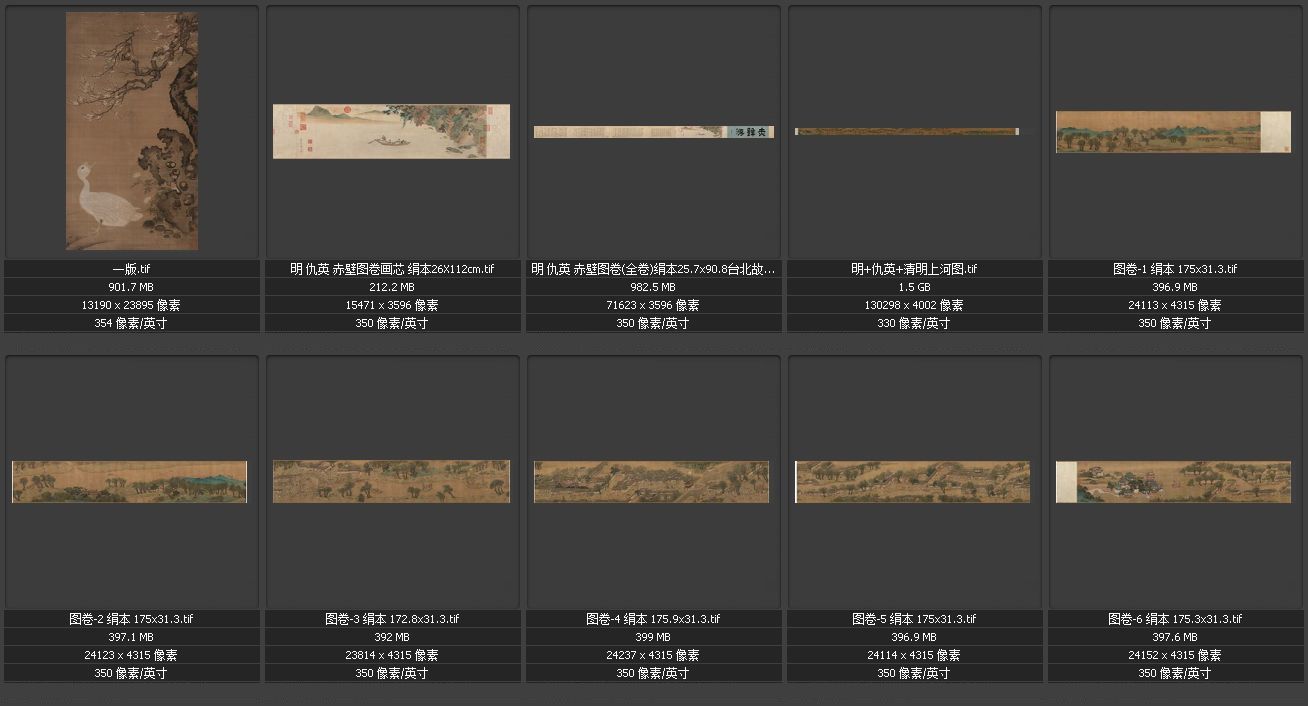Open the 赤壁图卷画芯 boat scroll thumbnail

click(391, 131)
